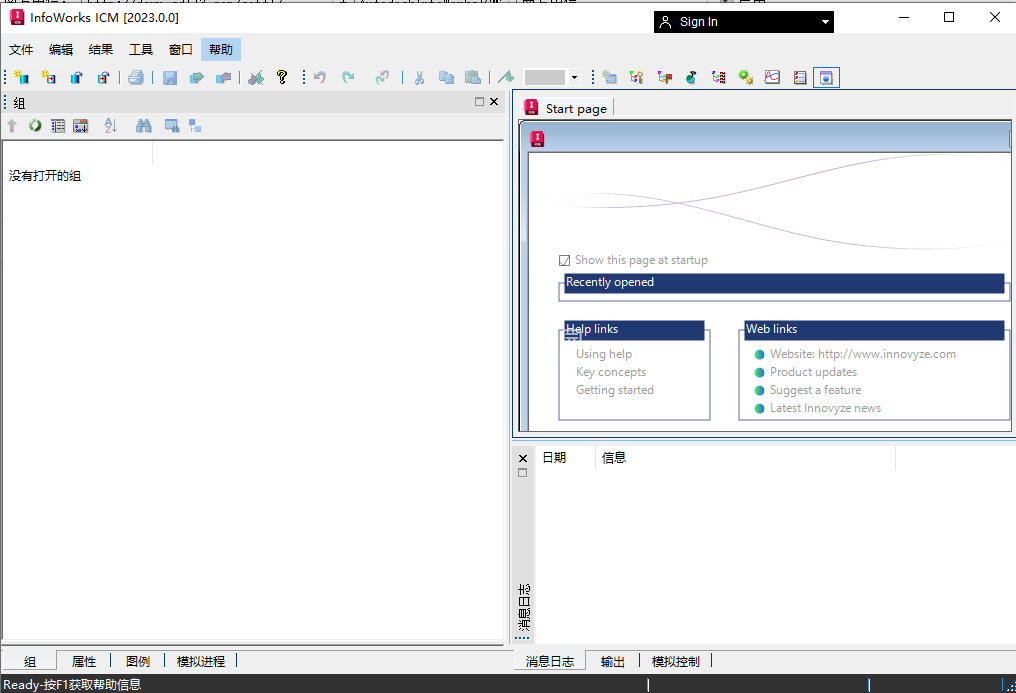Click the graph/chart toolbar icon

pyautogui.click(x=771, y=77)
